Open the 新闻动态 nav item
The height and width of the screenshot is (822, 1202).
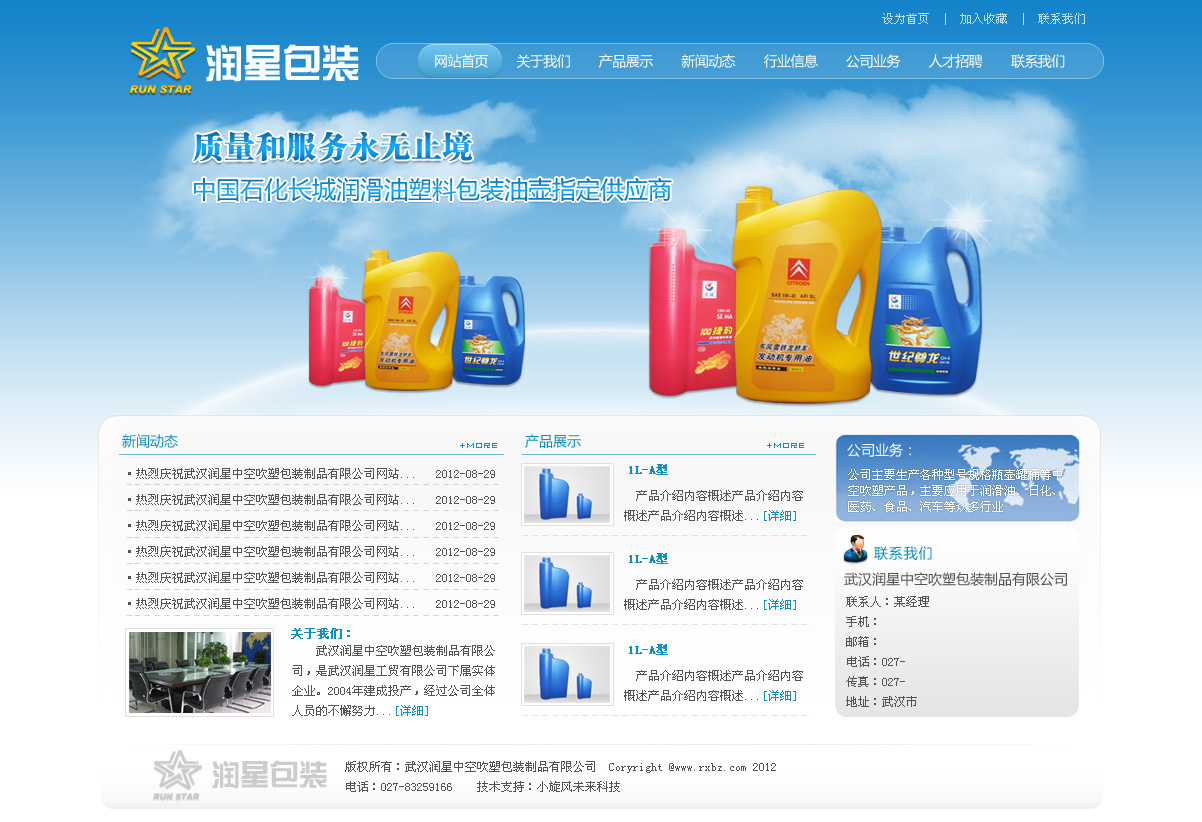coord(708,61)
